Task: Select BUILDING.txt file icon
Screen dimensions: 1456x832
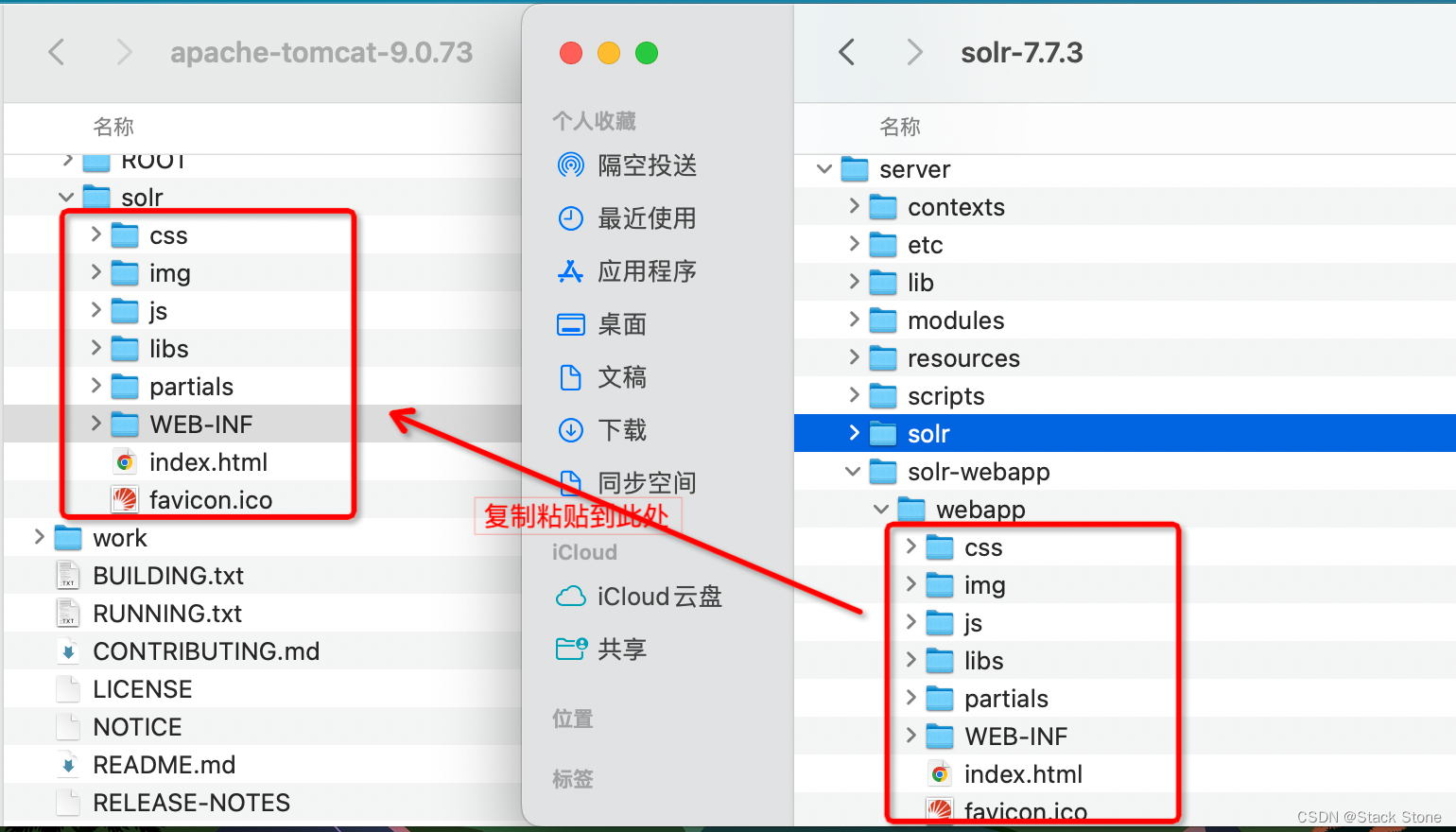Action: click(x=68, y=576)
